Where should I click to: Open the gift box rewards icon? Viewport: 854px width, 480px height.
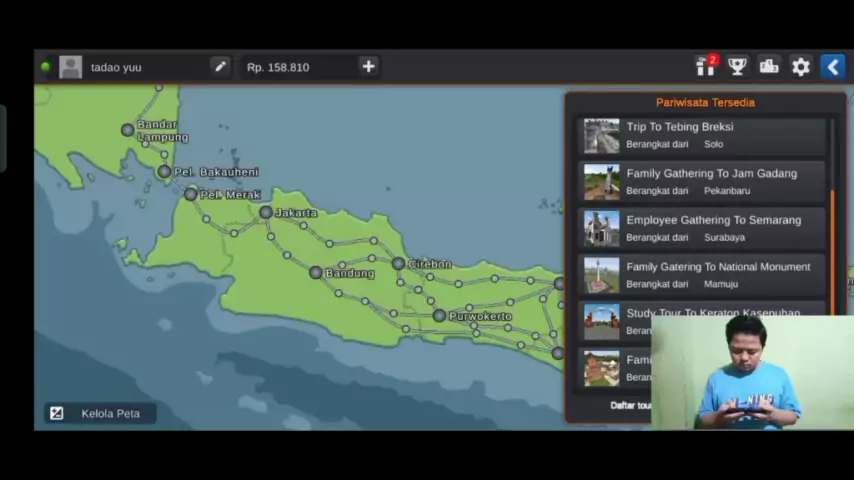706,67
